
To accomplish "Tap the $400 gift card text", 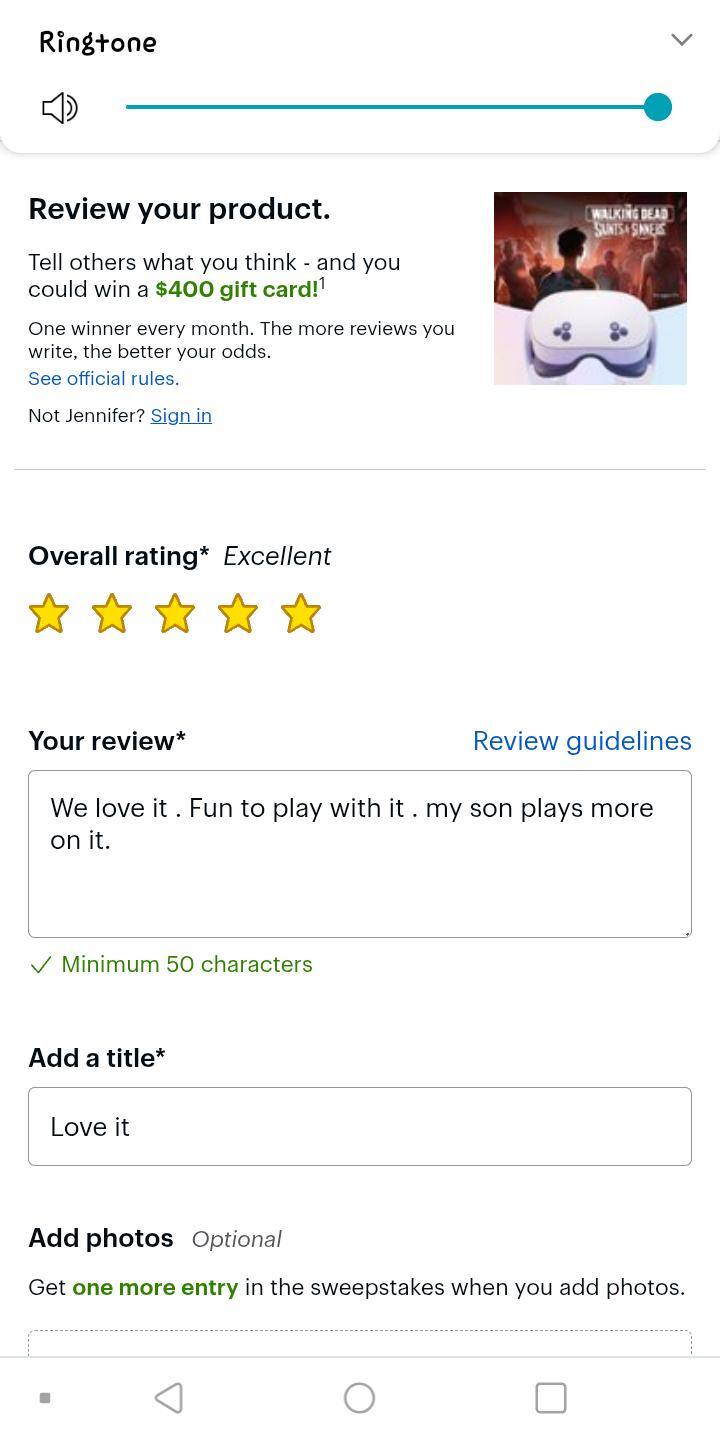I will tap(237, 290).
